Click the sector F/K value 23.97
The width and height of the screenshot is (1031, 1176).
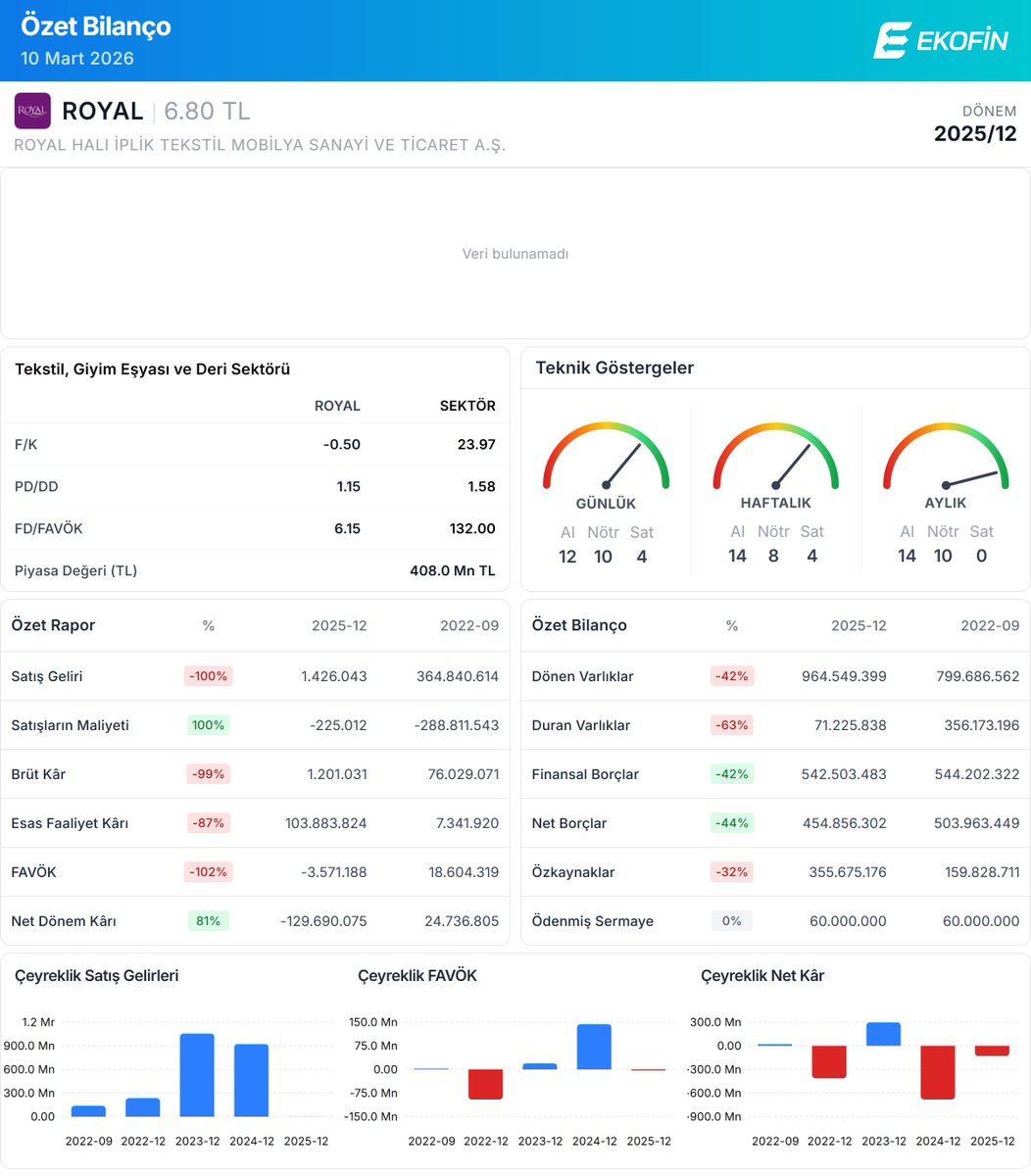pos(476,445)
